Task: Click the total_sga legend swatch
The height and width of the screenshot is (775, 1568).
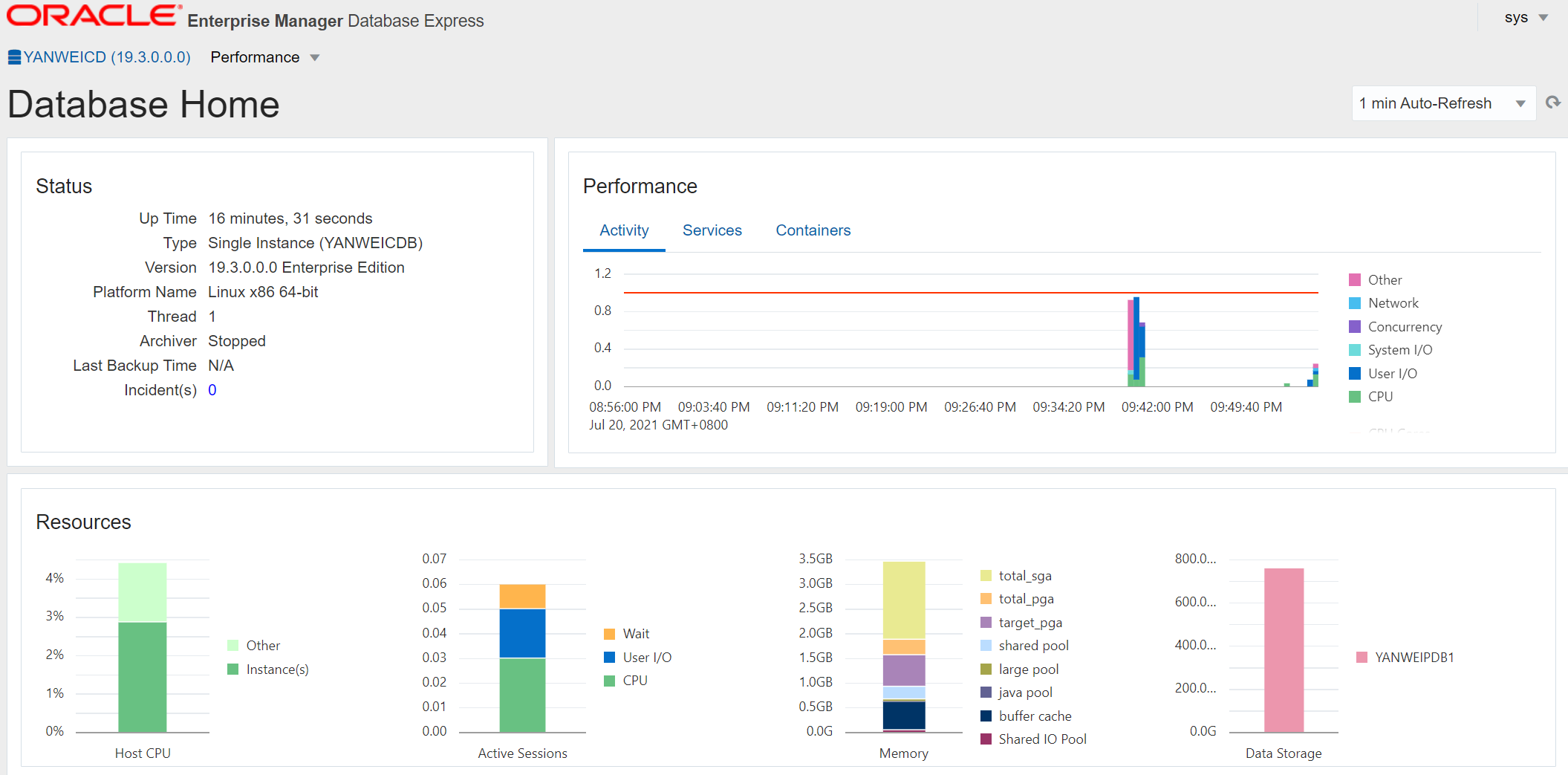Action: click(986, 576)
